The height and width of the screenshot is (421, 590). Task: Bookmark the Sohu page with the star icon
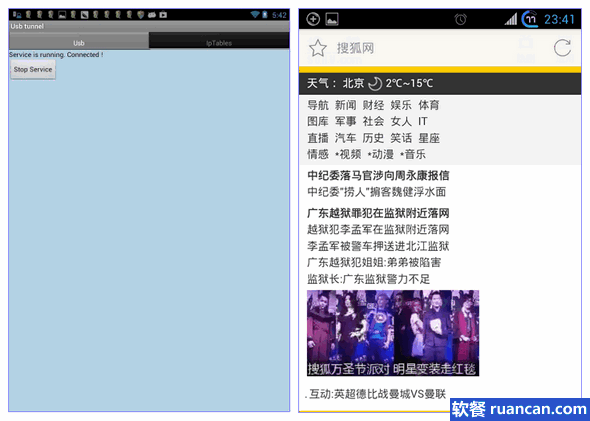tap(318, 48)
